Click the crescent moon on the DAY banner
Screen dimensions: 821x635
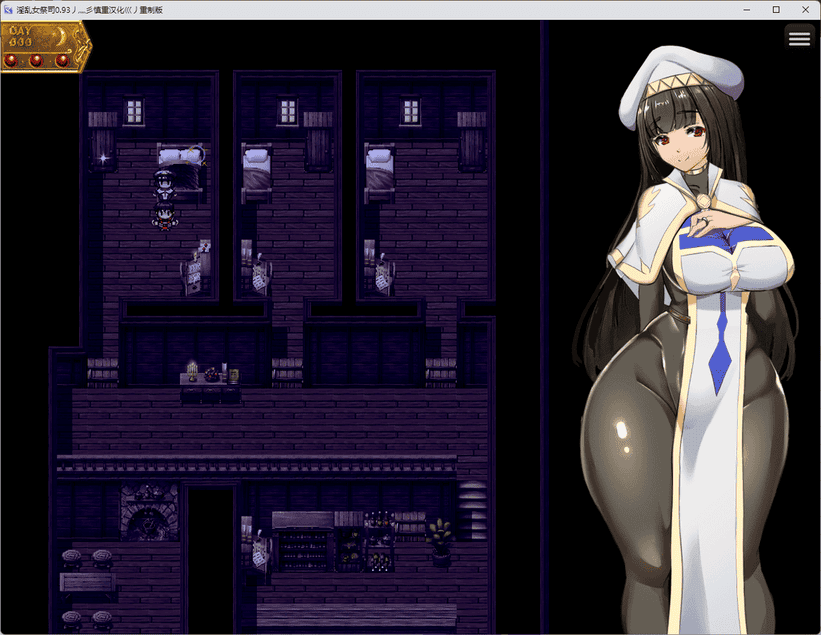pos(61,38)
